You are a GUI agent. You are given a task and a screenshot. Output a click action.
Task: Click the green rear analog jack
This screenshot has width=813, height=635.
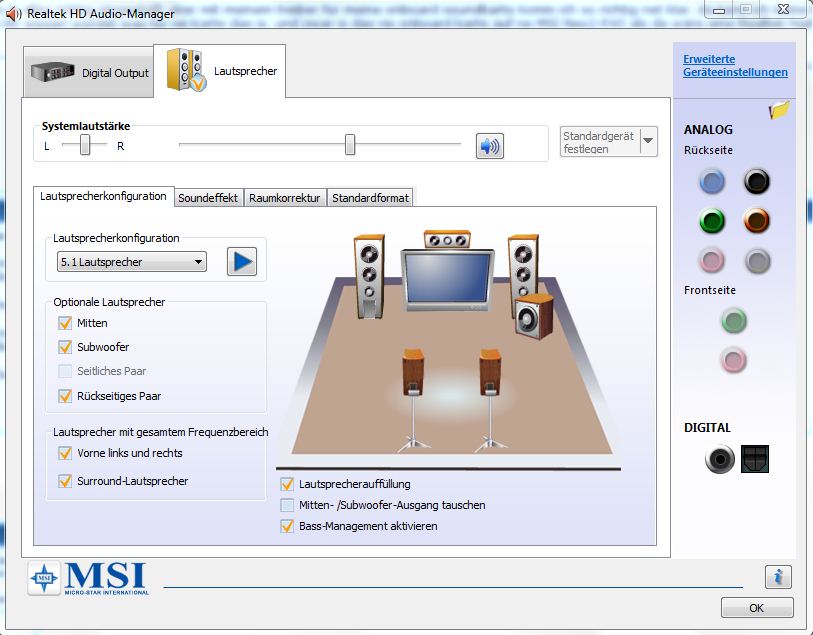point(712,221)
